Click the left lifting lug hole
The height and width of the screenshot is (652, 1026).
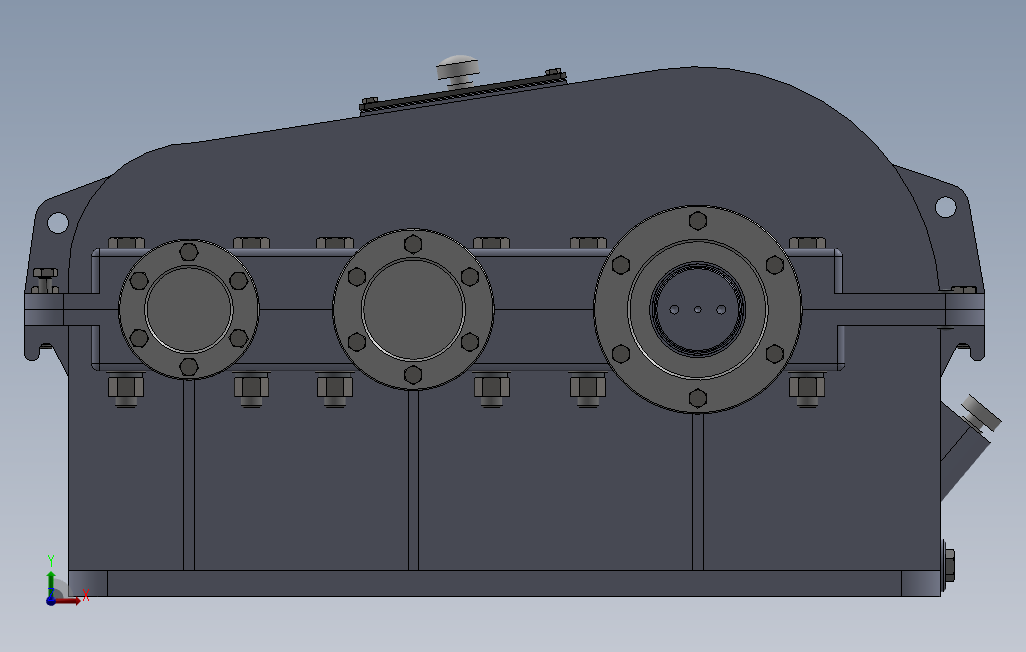58,223
